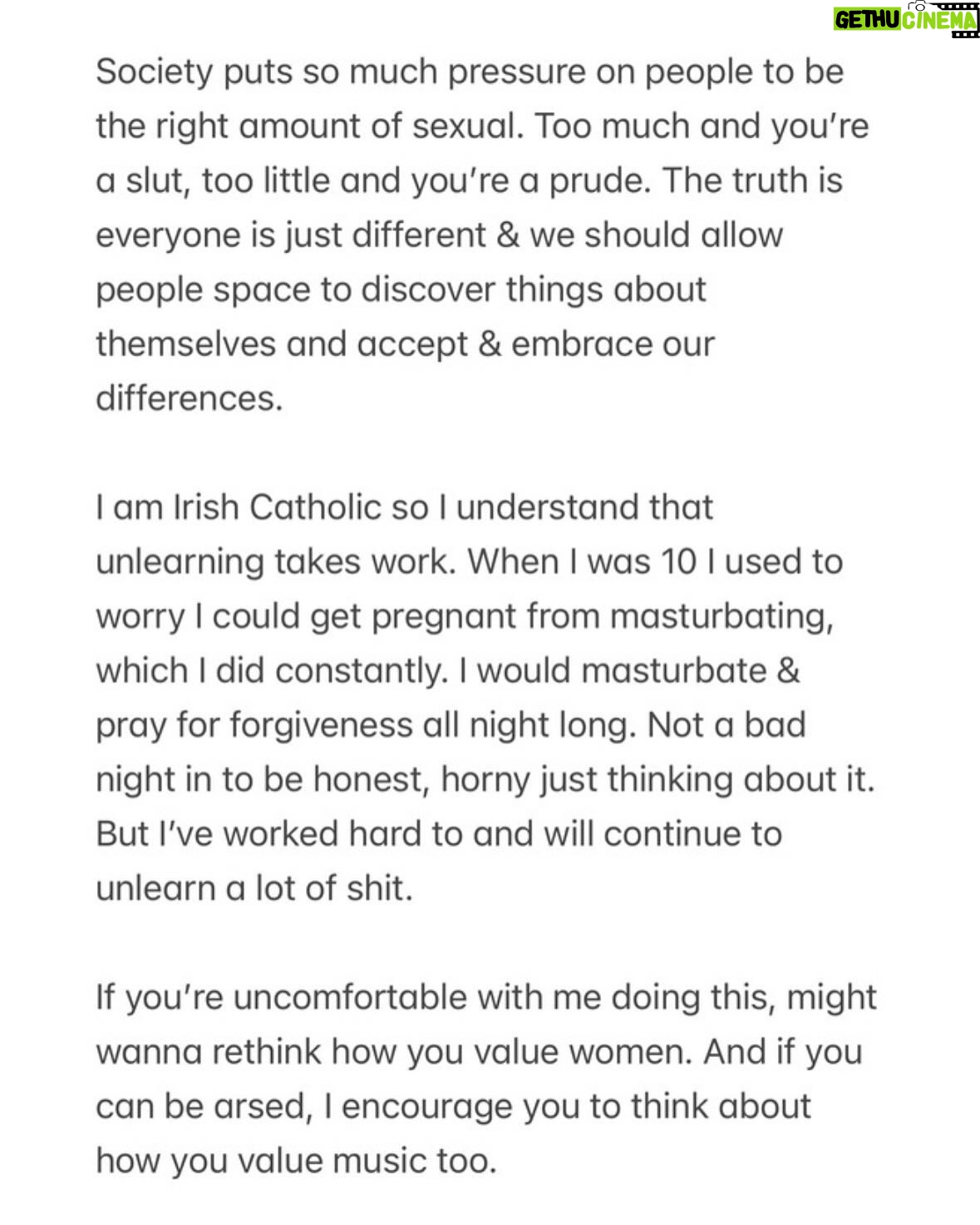Select the word 'GETHU' in the watermark
The width and height of the screenshot is (980, 1225).
pos(866,20)
